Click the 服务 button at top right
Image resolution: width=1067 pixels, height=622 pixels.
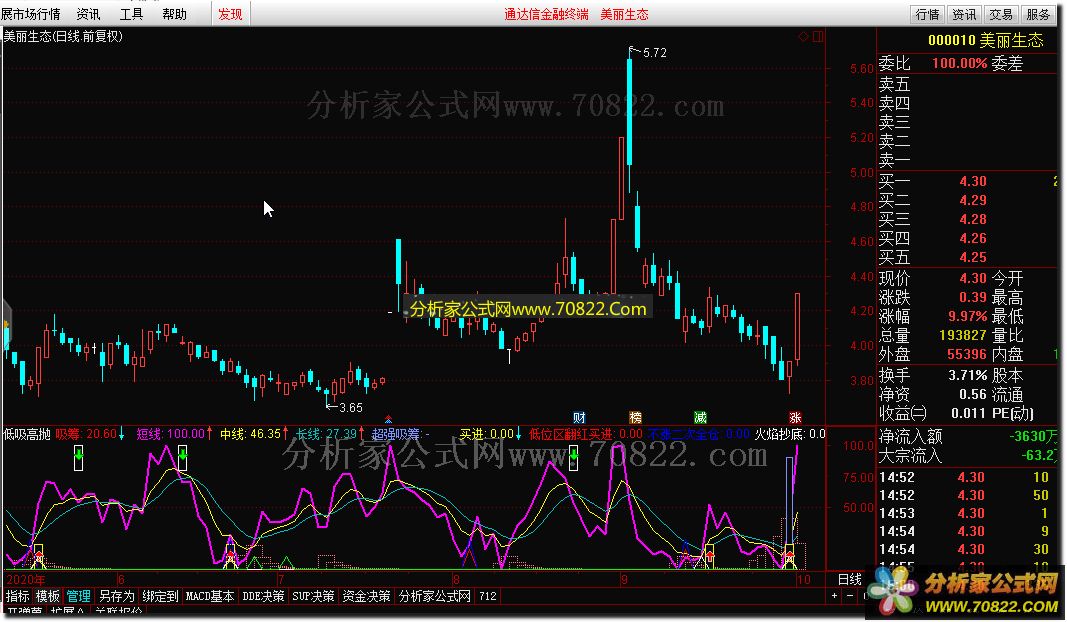[1038, 14]
